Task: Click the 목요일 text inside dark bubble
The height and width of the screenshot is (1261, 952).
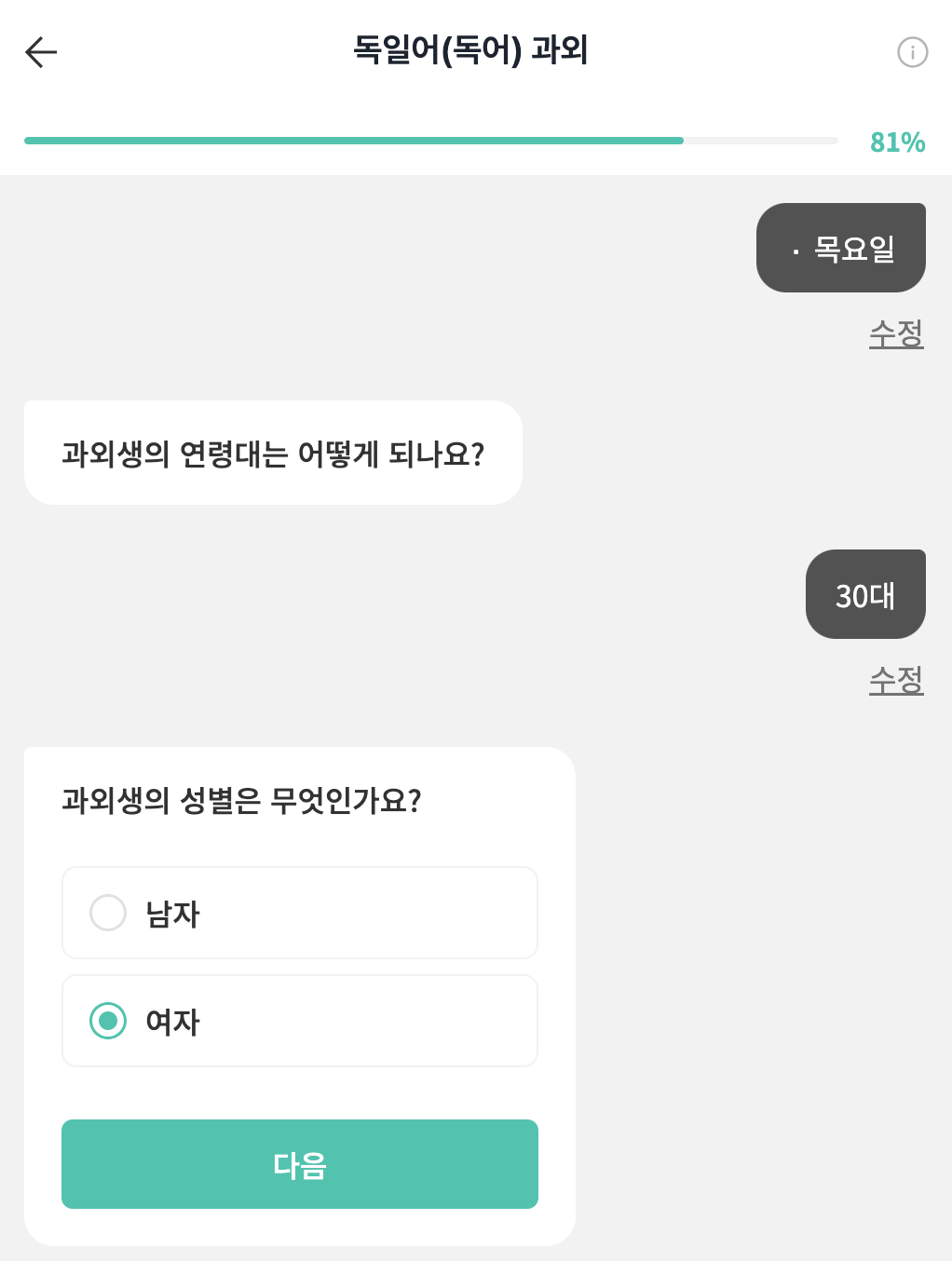Action: tap(854, 249)
